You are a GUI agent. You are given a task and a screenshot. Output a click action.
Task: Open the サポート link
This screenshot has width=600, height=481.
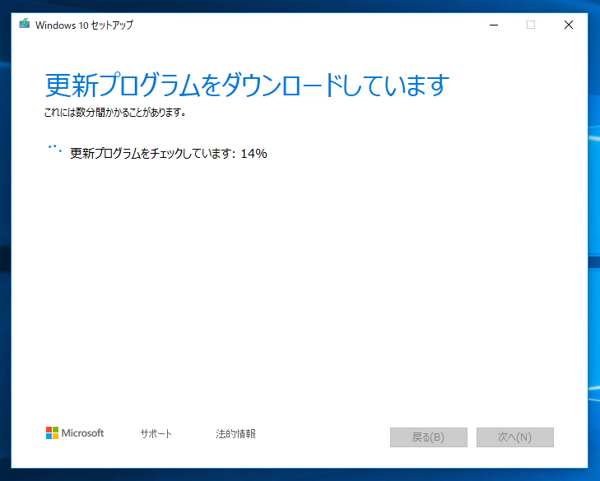[156, 434]
